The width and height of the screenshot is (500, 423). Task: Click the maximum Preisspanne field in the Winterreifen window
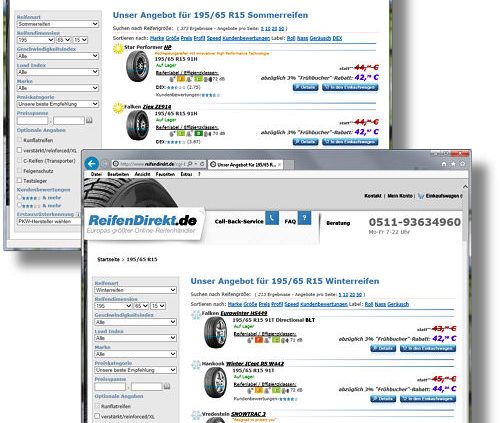(x=147, y=387)
